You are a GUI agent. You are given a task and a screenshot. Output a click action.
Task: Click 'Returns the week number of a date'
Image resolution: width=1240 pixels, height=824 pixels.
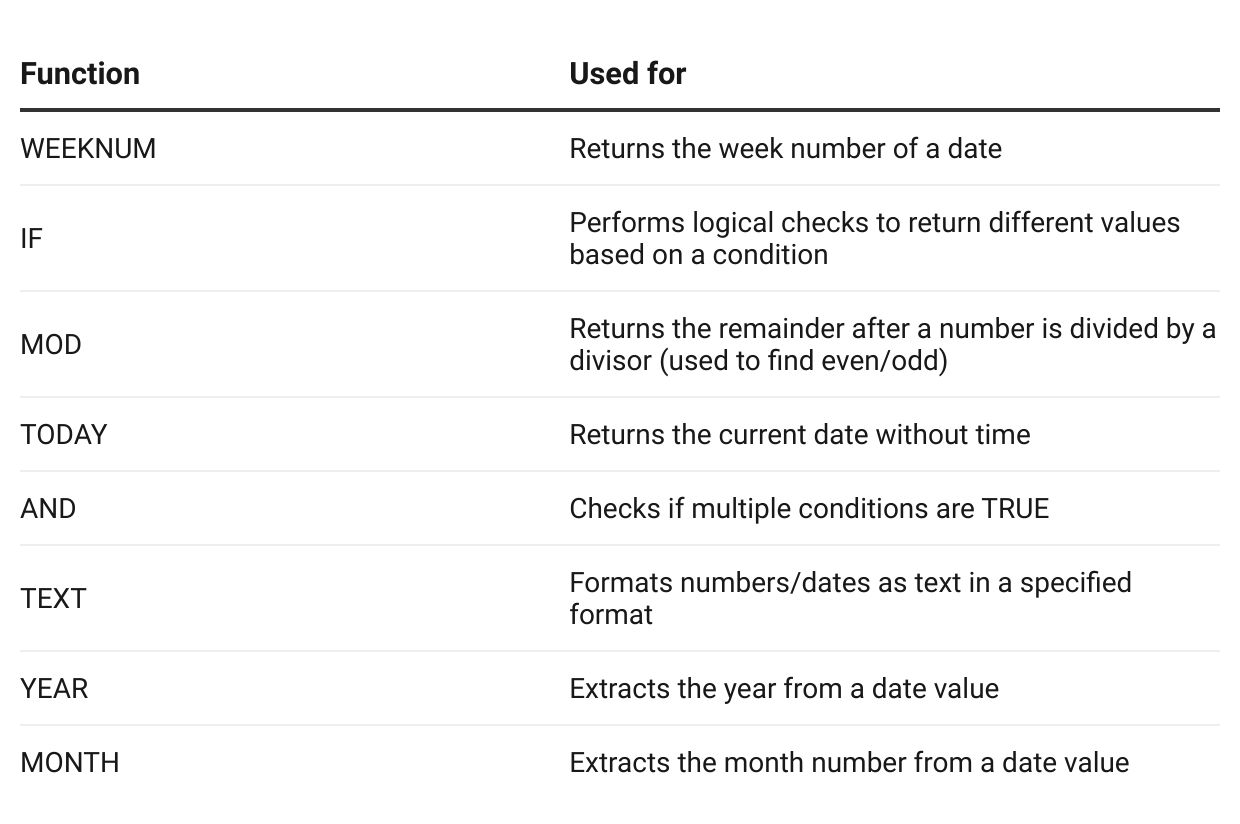[785, 149]
